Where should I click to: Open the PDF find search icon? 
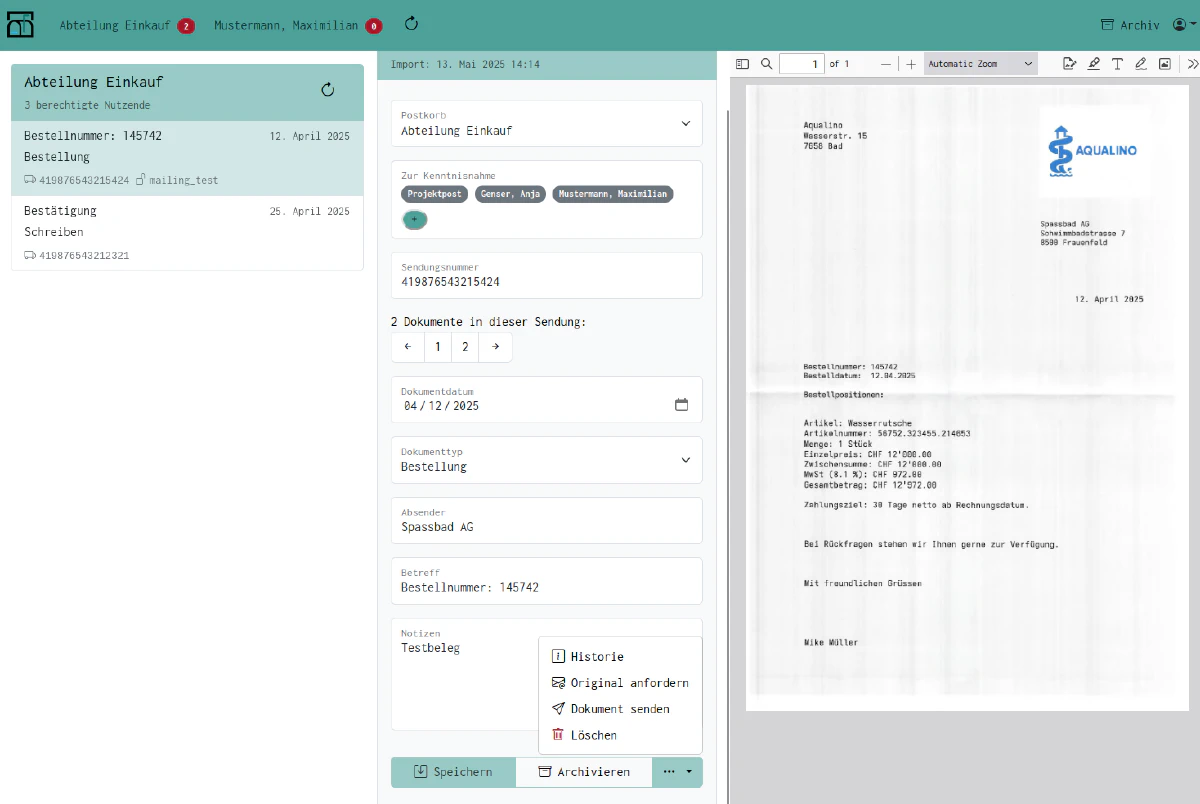pos(767,64)
